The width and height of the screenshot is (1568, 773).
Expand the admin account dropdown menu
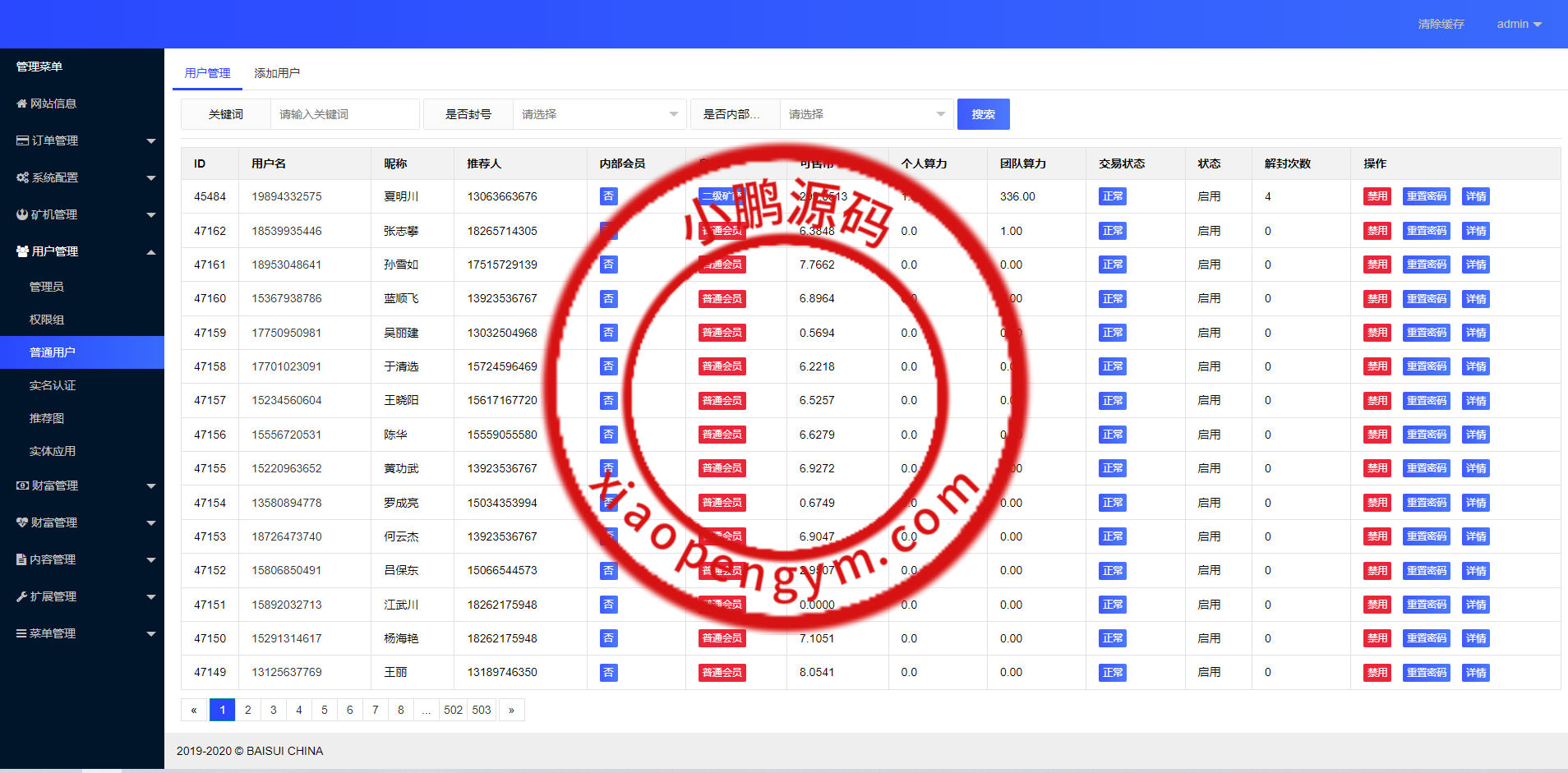tap(1518, 24)
